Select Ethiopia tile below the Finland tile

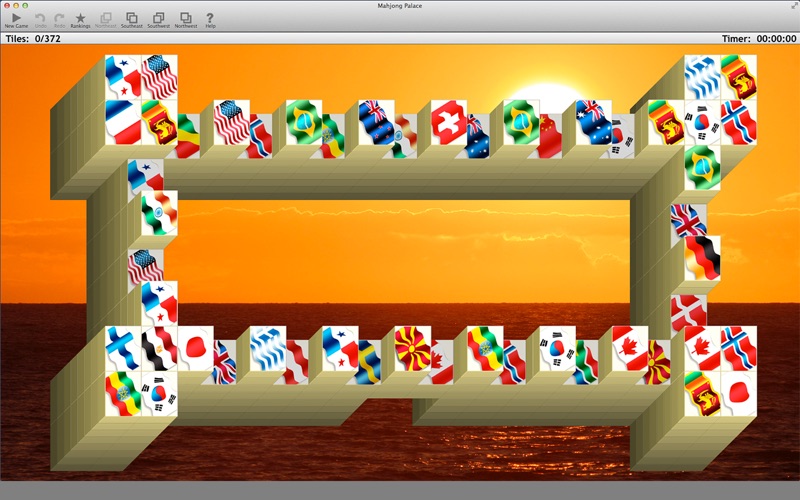coord(123,393)
